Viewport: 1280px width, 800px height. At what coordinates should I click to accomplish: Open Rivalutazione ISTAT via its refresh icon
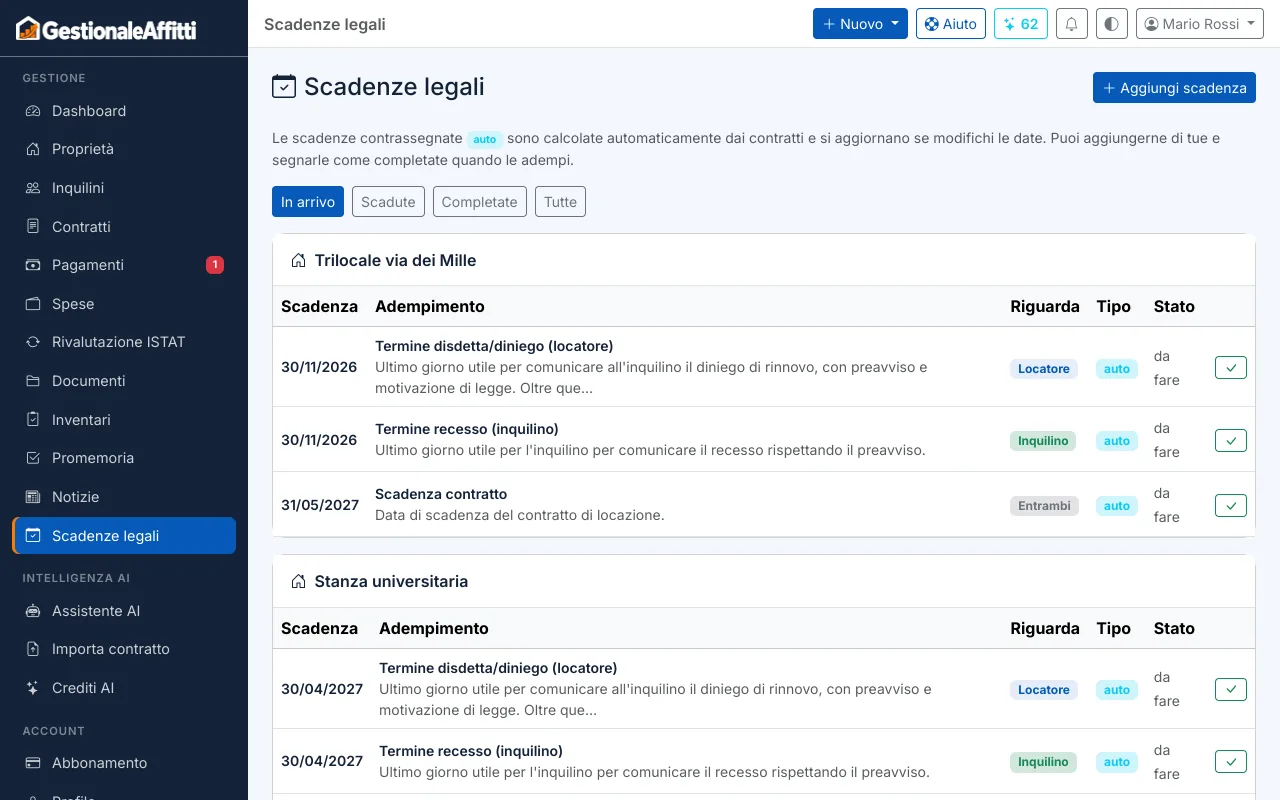[33, 342]
